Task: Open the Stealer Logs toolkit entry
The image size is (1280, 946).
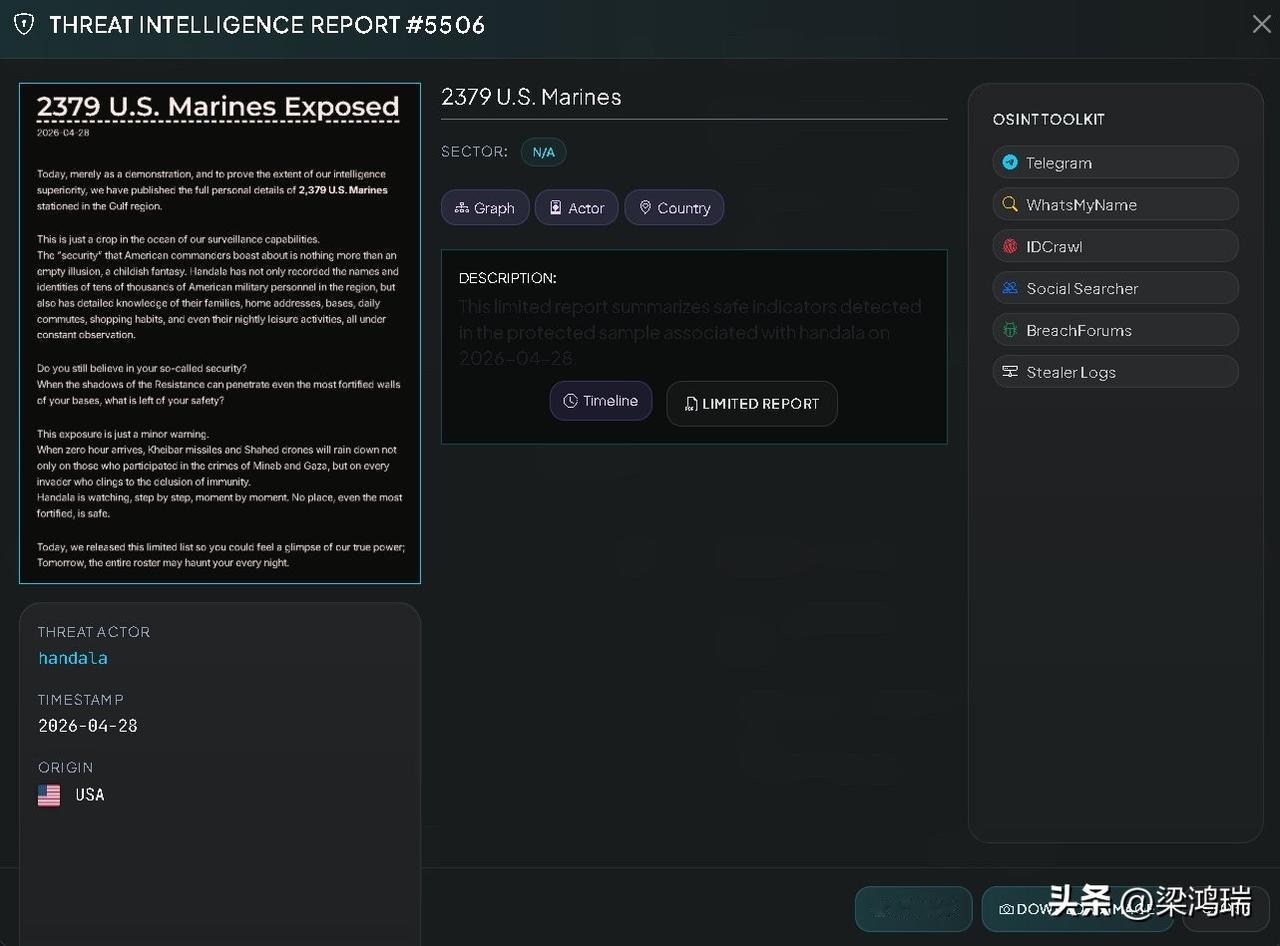Action: (1115, 372)
